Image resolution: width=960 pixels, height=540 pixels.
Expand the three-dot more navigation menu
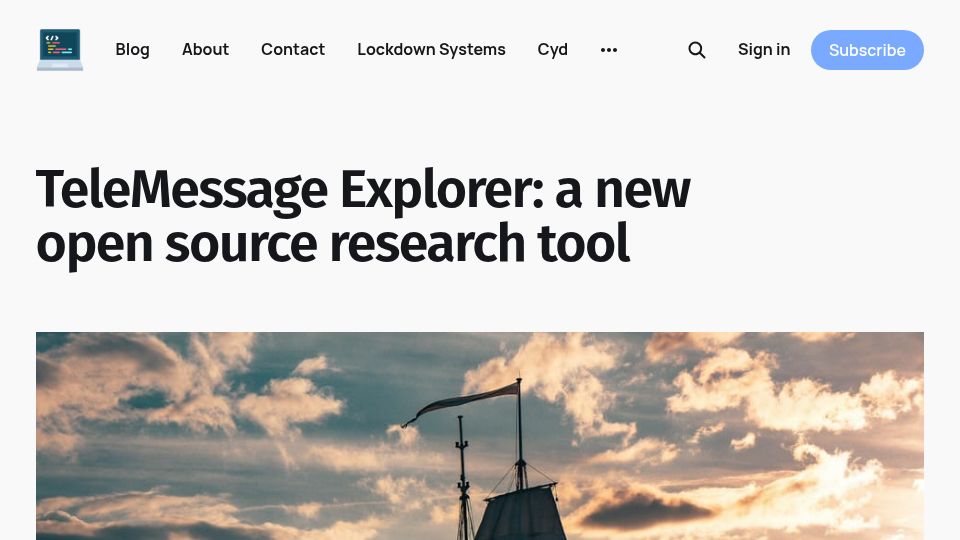click(x=609, y=50)
